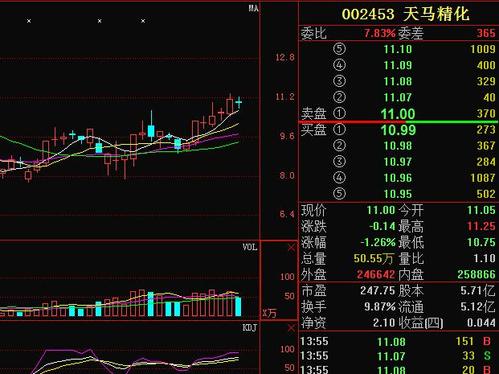Click the X万 volume unit label
Screen dimensions: 499x374
269,313
